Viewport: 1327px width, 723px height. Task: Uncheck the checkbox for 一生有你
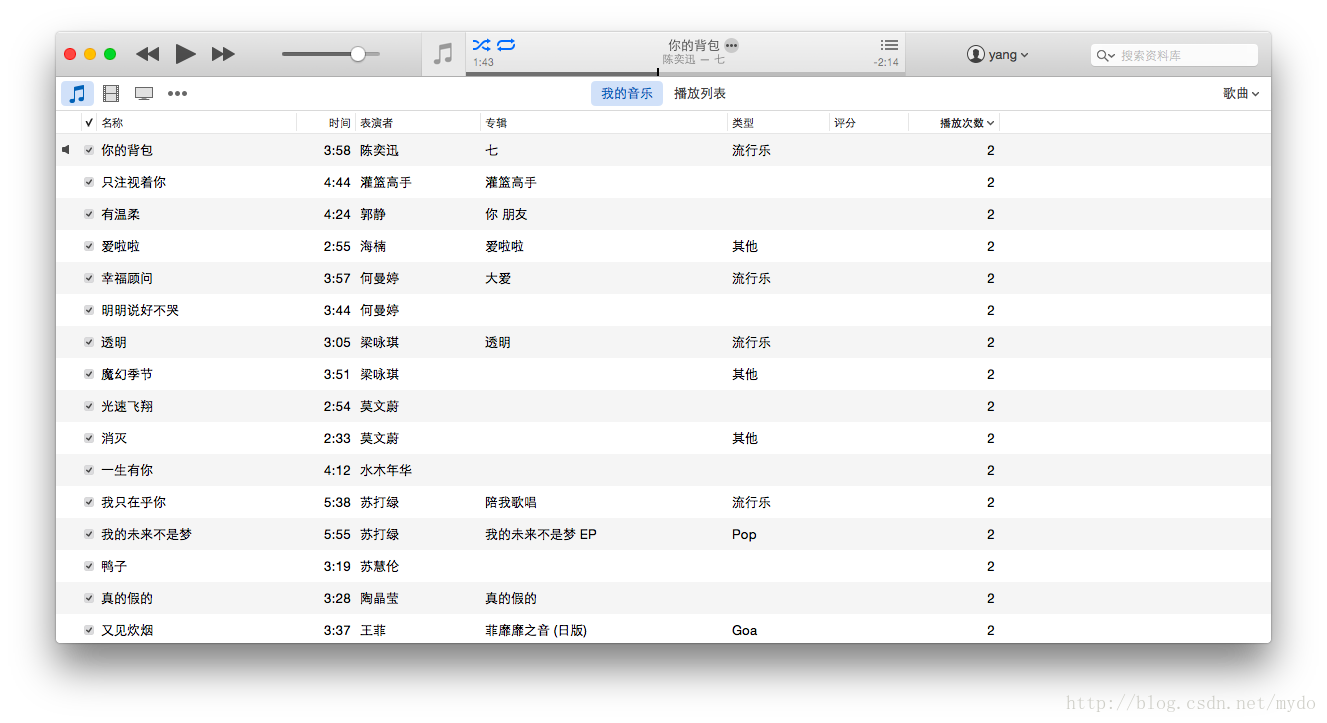[89, 470]
